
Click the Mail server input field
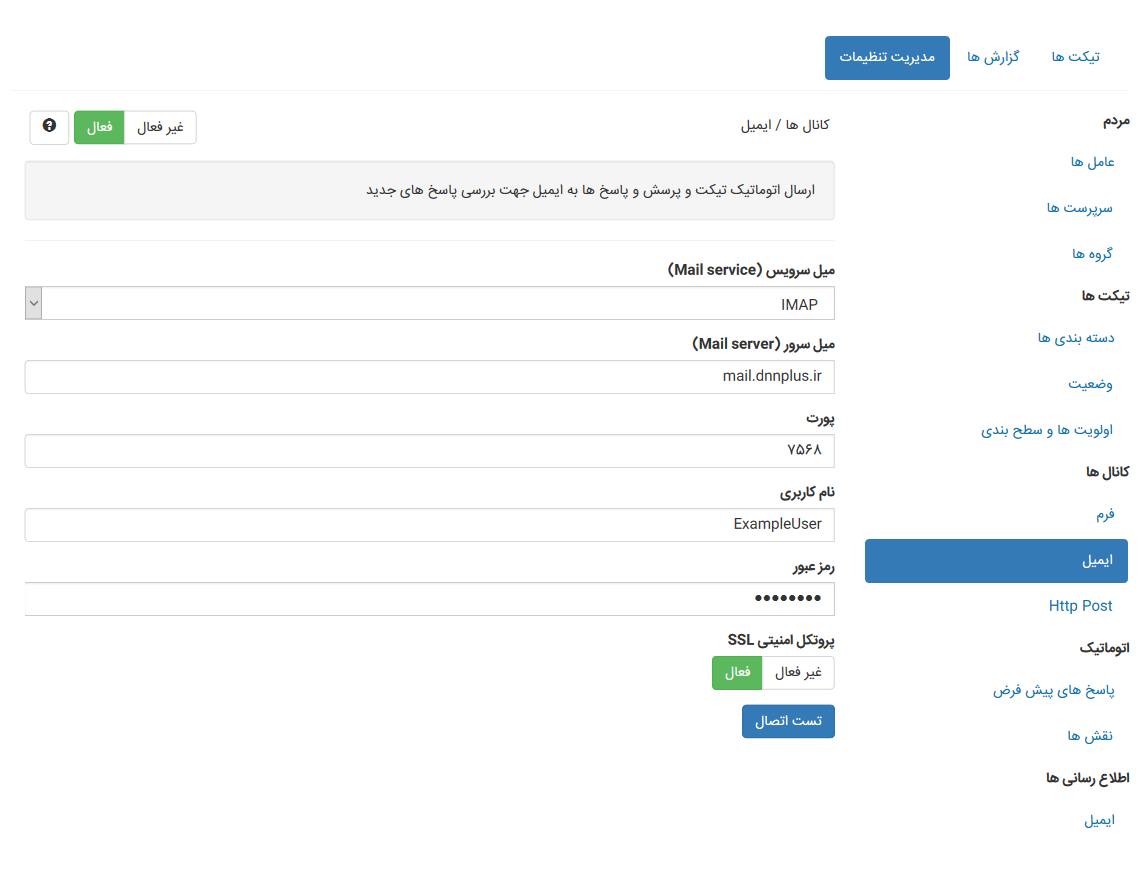click(x=429, y=377)
